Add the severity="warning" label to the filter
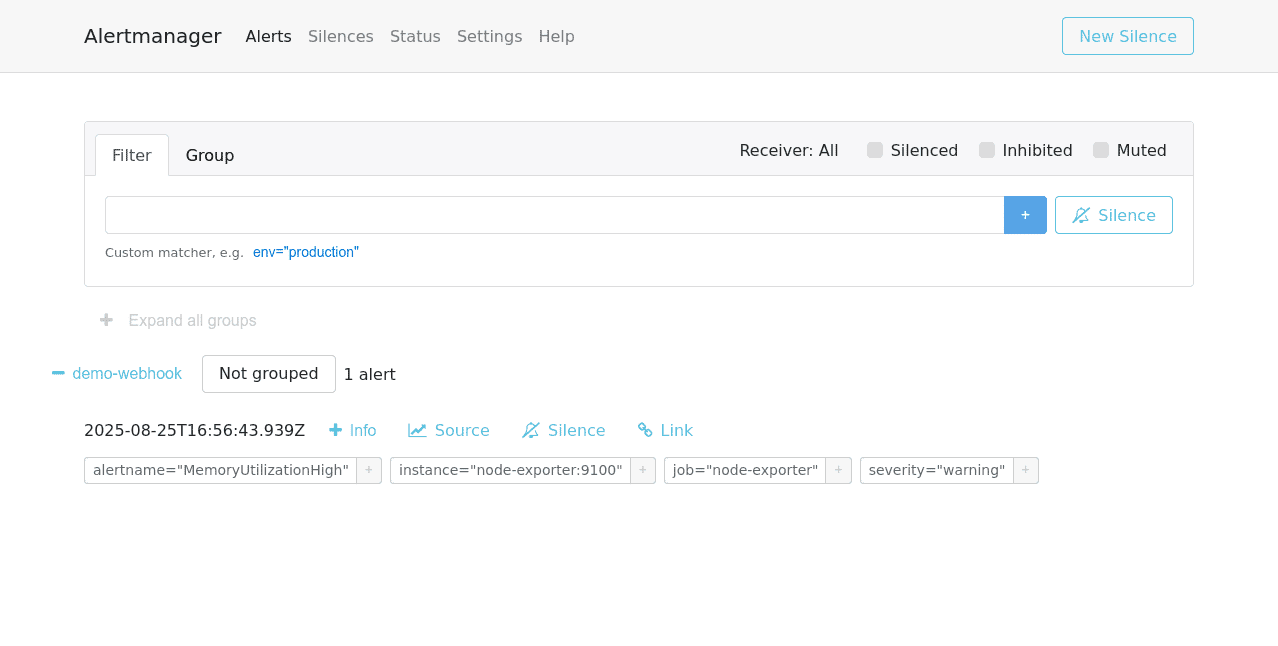 1025,469
